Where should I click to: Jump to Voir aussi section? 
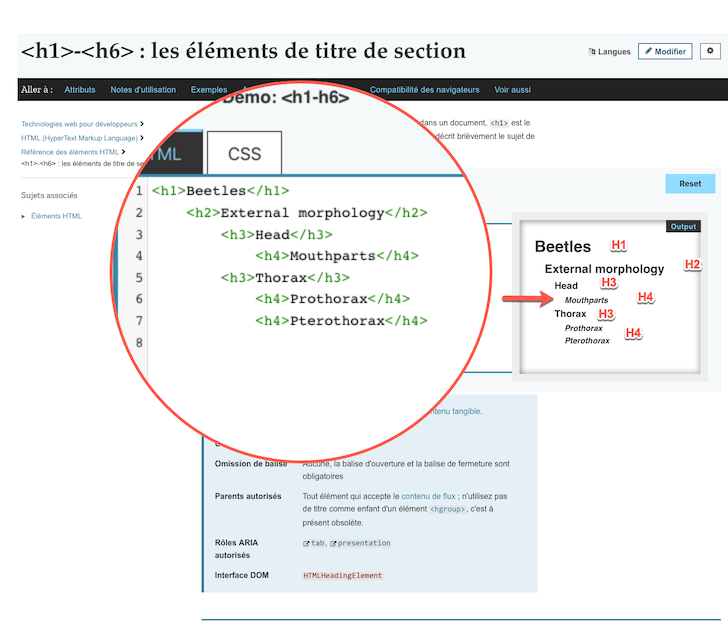pyautogui.click(x=512, y=90)
